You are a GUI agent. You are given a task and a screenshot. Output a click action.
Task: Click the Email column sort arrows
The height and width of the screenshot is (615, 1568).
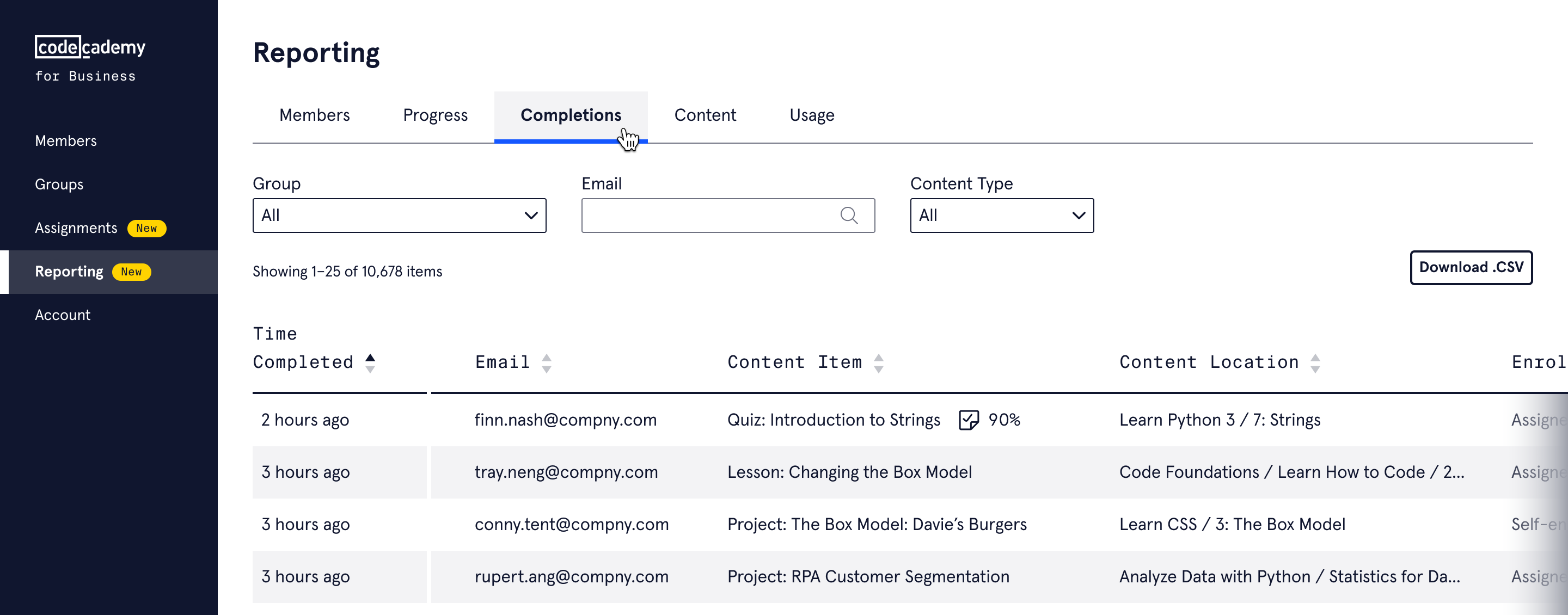coord(546,362)
